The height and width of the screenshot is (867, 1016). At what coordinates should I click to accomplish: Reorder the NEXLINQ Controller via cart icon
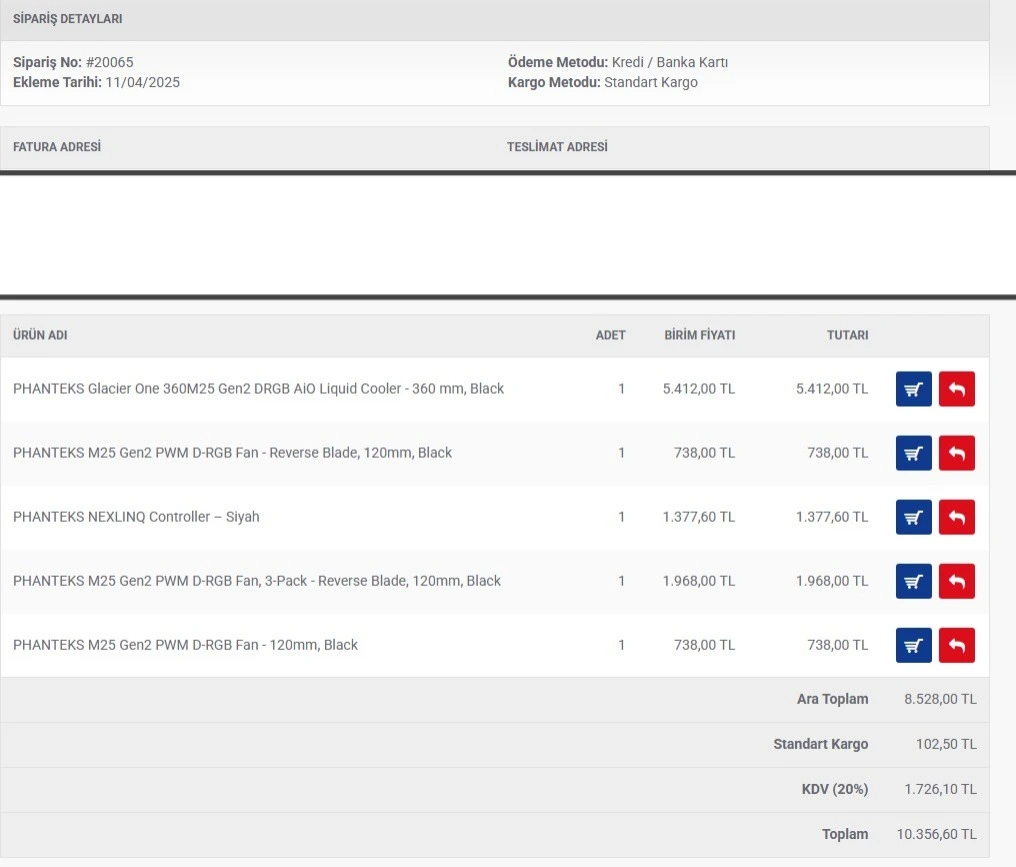coord(914,517)
